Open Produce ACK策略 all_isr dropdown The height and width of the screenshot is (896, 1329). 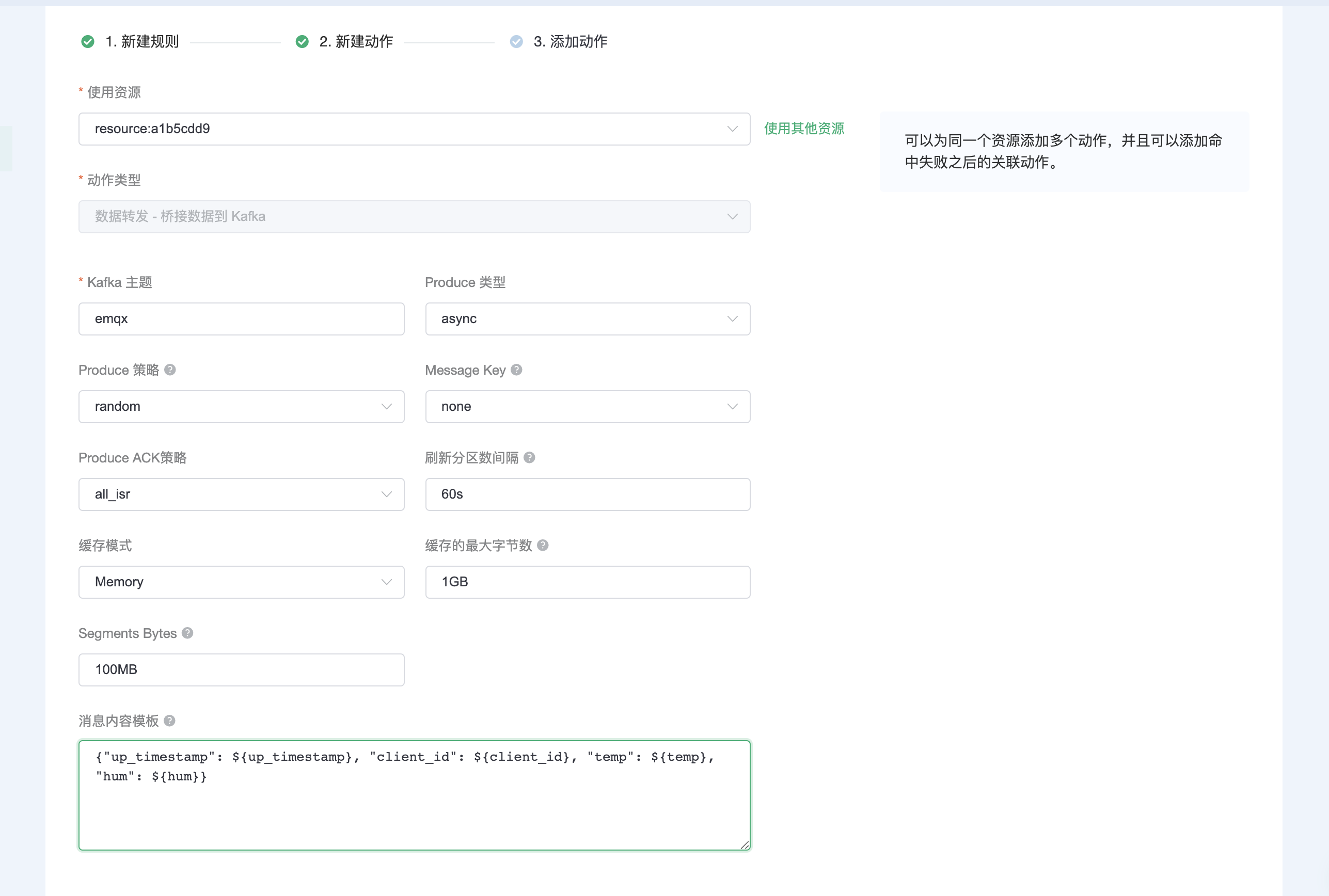pos(241,494)
